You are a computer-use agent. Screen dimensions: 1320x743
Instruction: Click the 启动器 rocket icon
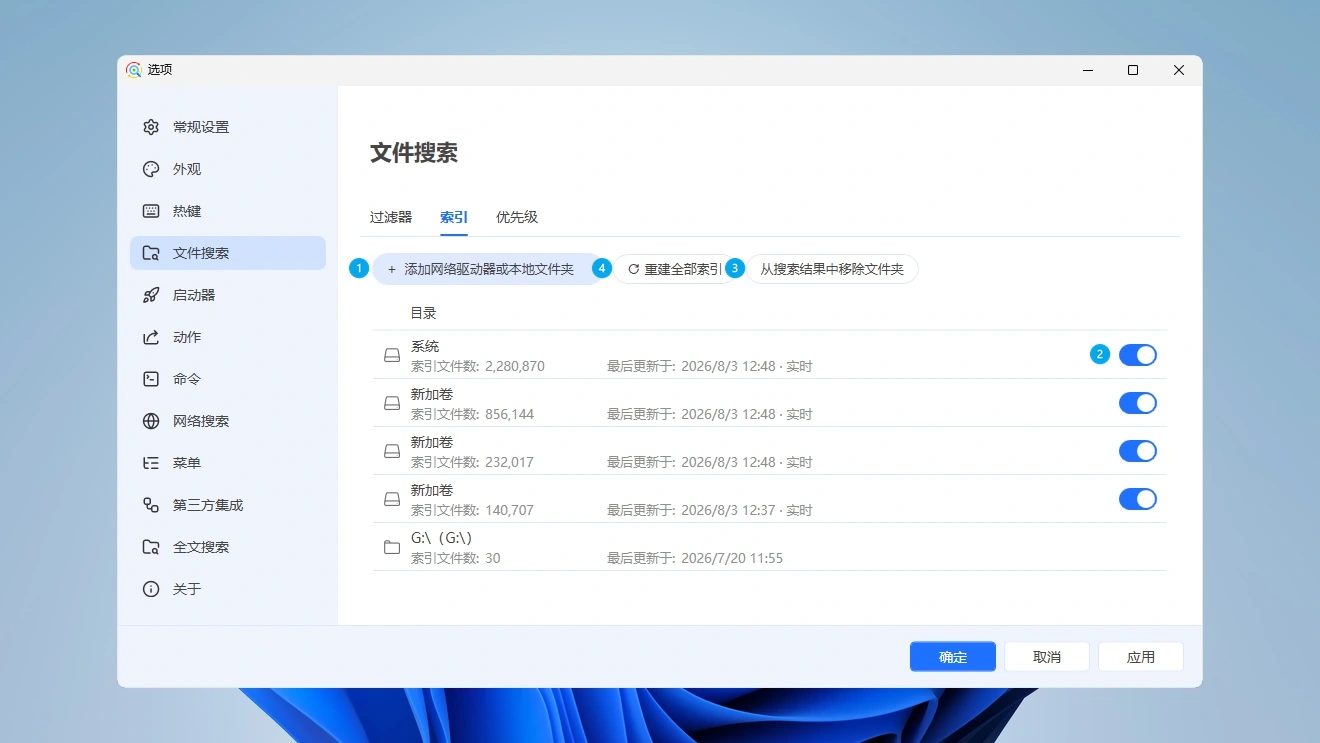tap(151, 295)
